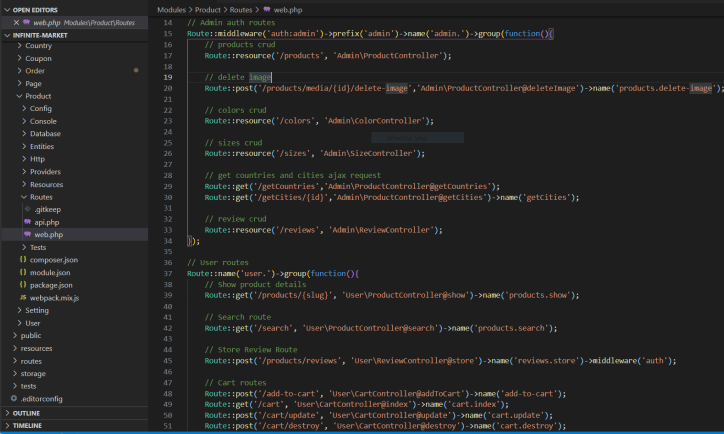
Task: Expand the Setting folder
Action: click(x=19, y=310)
